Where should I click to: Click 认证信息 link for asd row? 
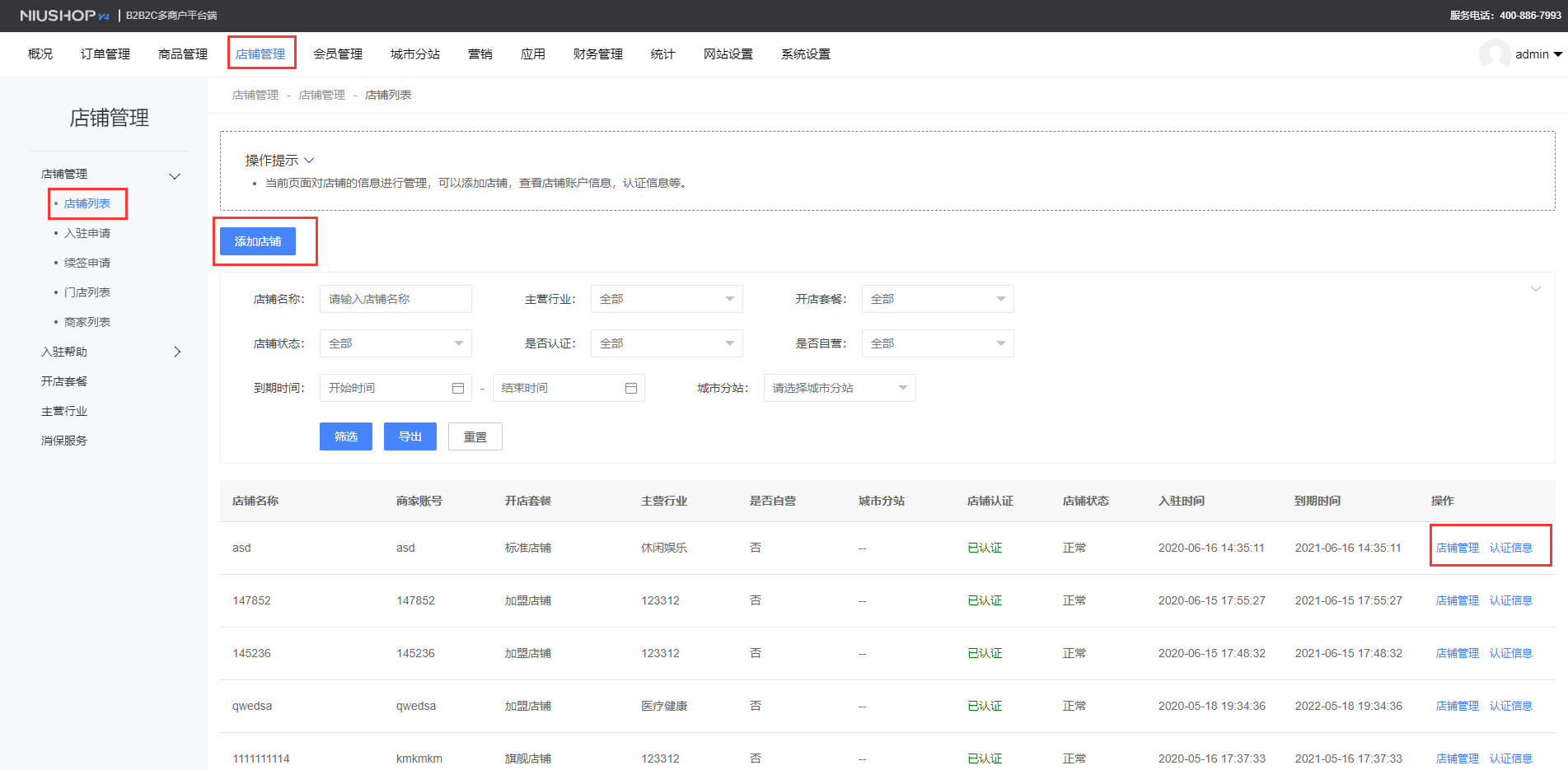(x=1511, y=548)
